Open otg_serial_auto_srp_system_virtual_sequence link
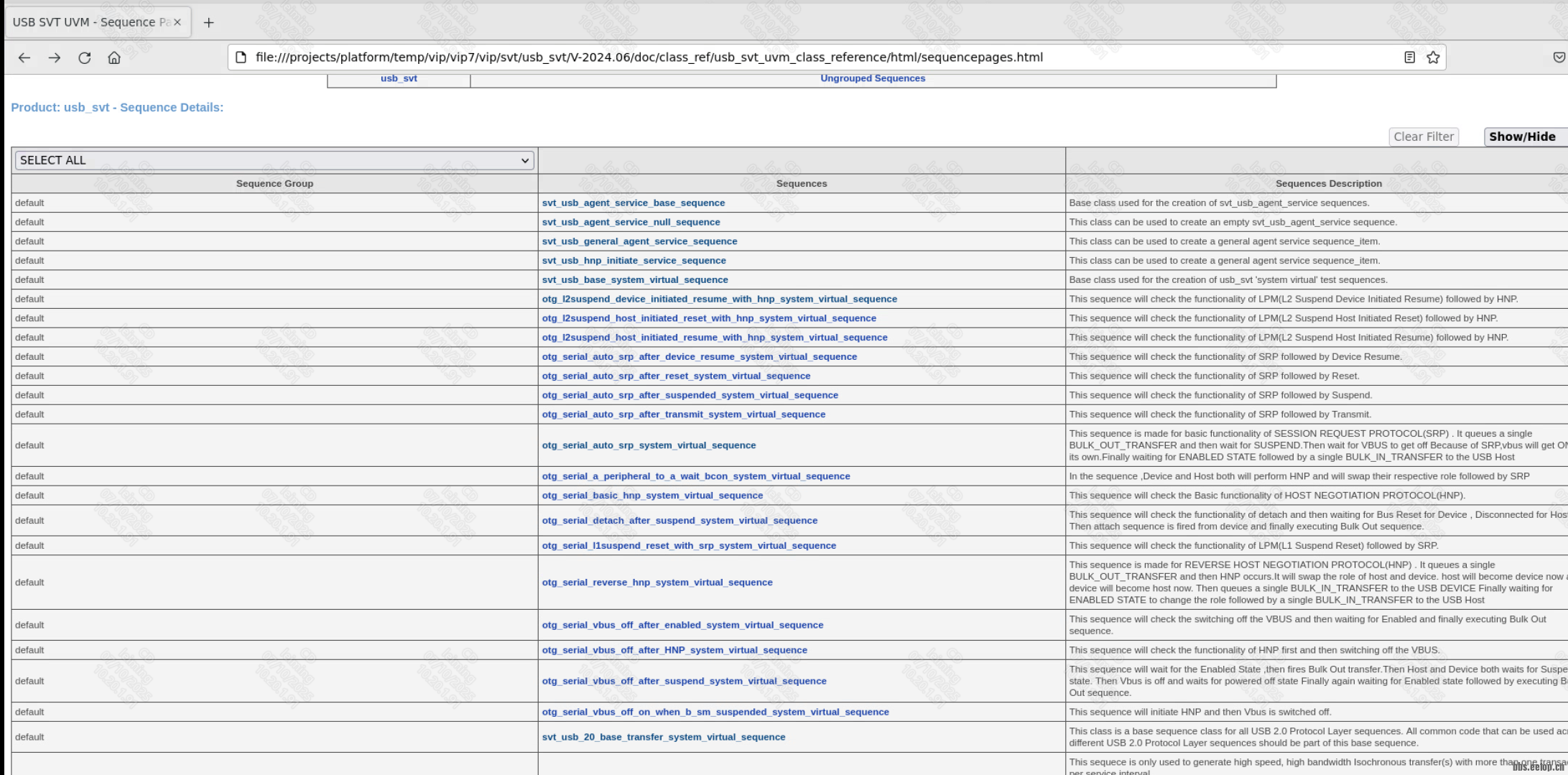The image size is (1568, 775). pyautogui.click(x=649, y=445)
